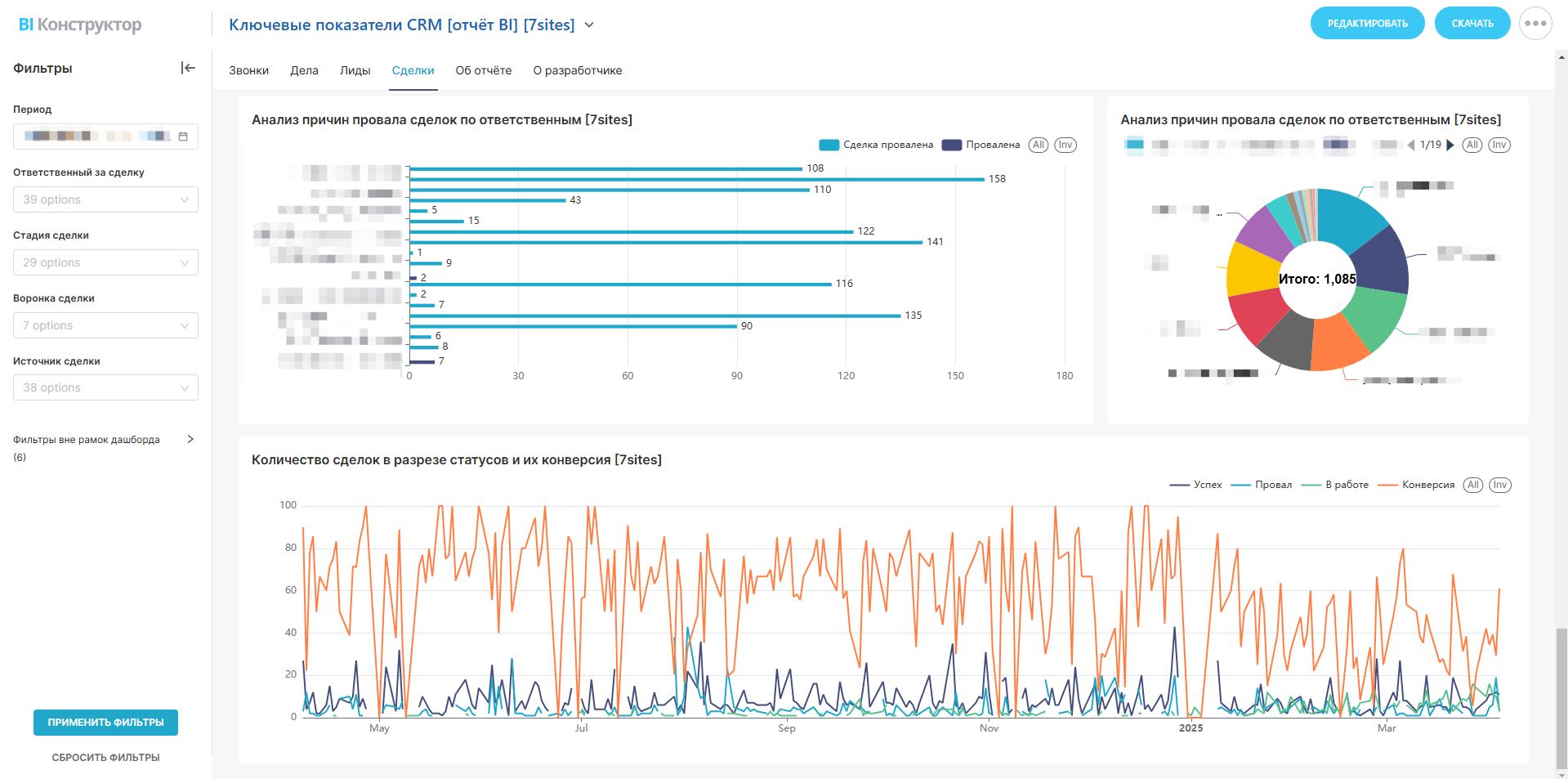1568x779 pixels.
Task: Open the calendar picker in Период field
Action: pyautogui.click(x=183, y=137)
